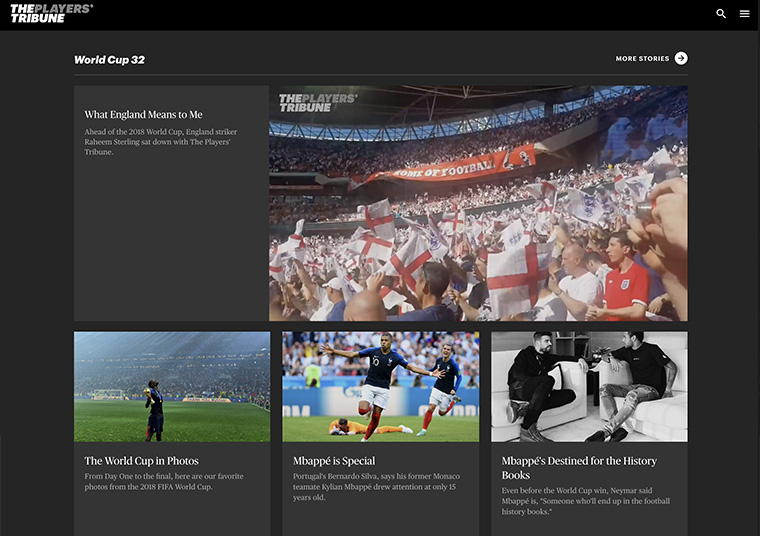Select the Bernardo Silva article summary text

click(x=376, y=487)
